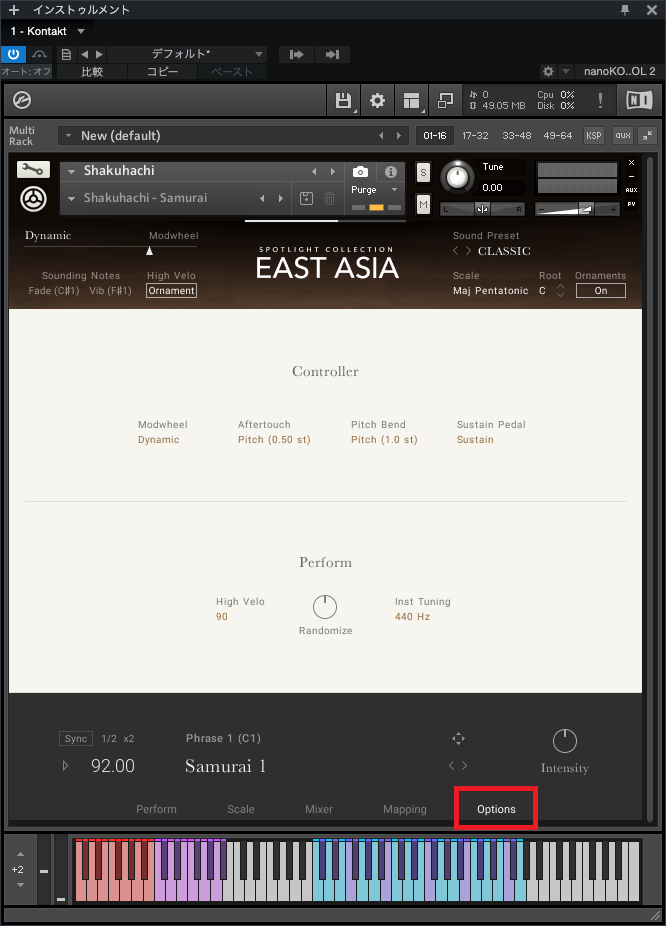
Task: Open the workspace layout view icon
Action: (412, 100)
